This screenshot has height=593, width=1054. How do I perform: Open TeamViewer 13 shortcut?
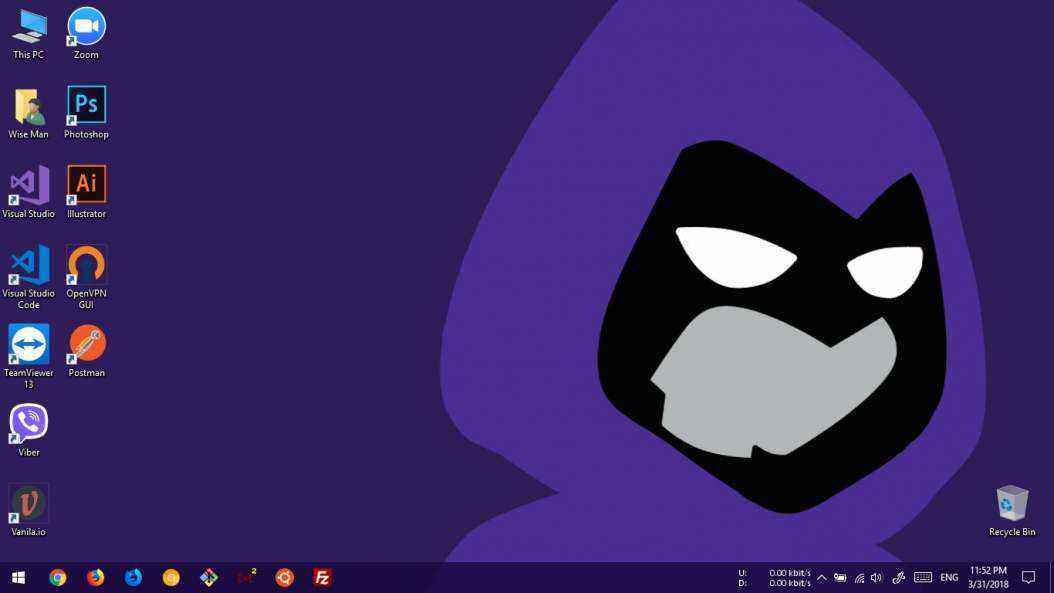pos(29,356)
